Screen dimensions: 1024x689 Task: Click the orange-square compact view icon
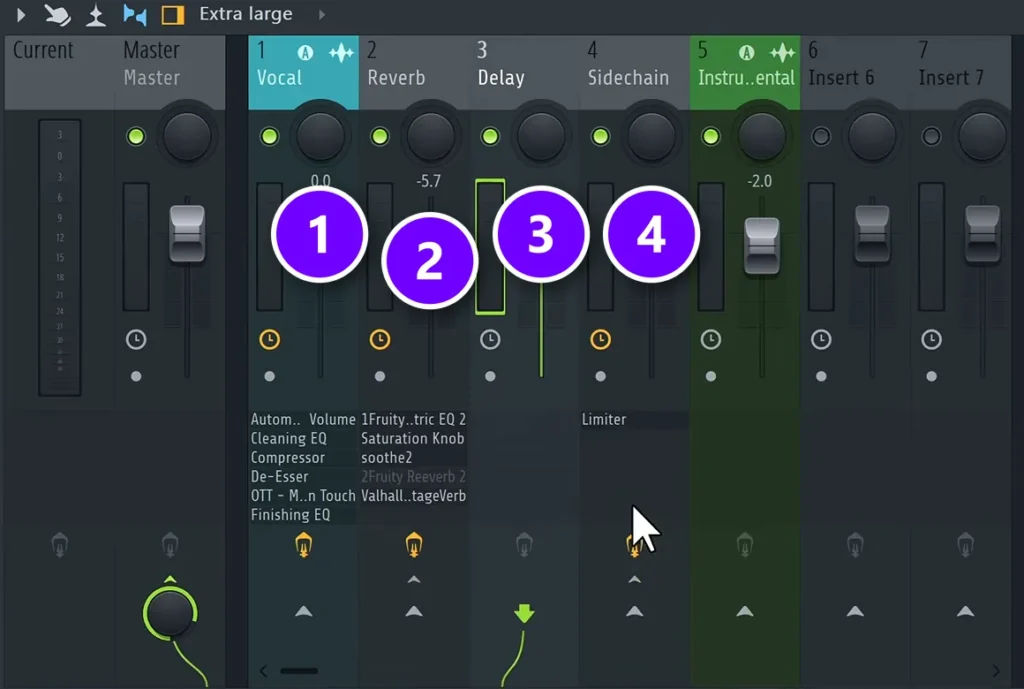(172, 14)
